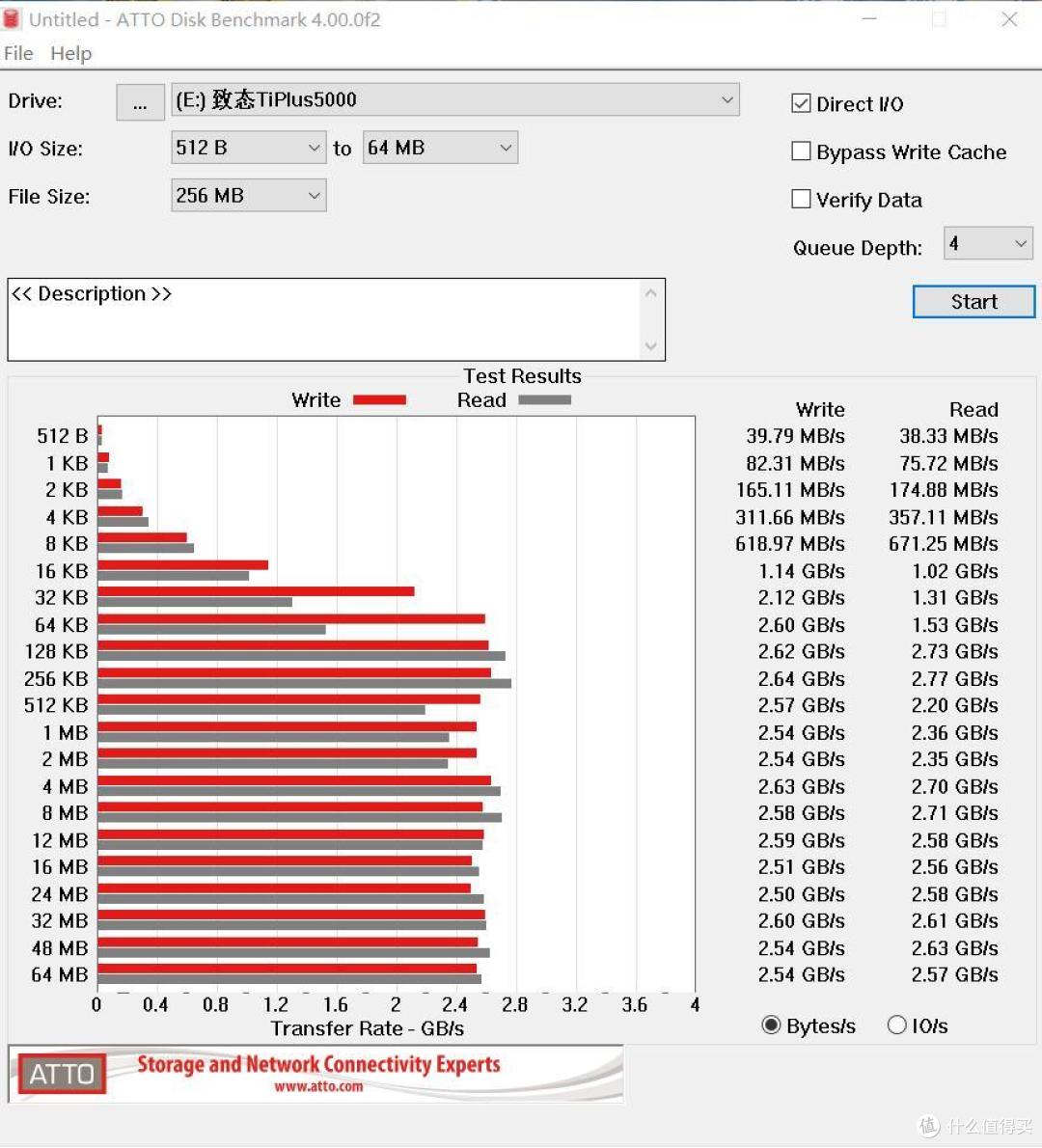Expand the 64 MB I/O size dropdown
Screen dimensions: 1042x1148
point(440,148)
